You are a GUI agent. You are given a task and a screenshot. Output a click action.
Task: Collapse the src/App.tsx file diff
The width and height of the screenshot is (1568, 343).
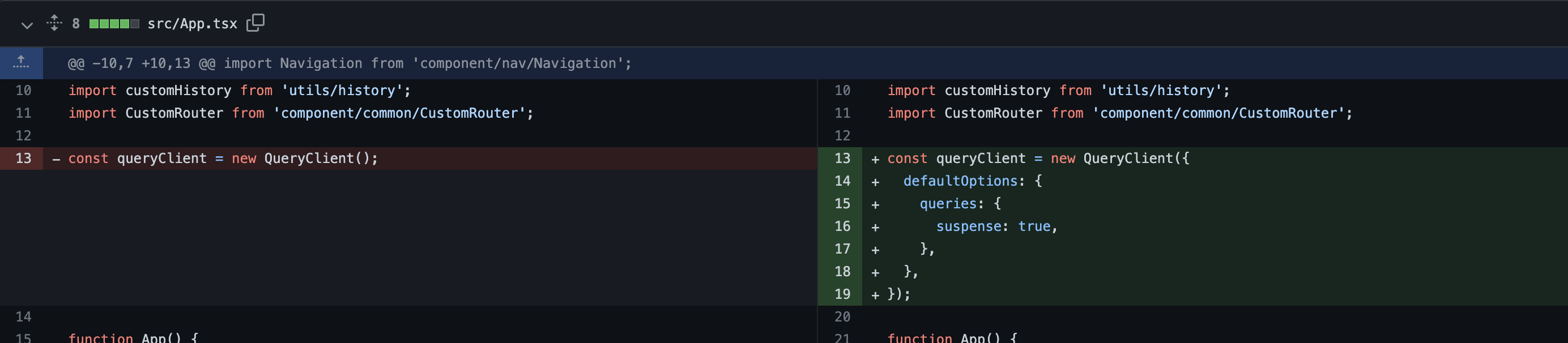27,24
